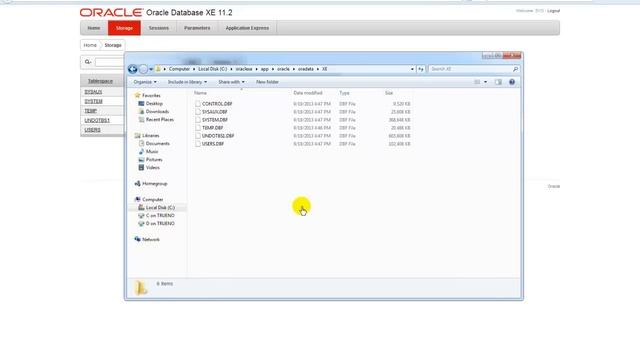Screen dimensions: 640x360
Task: Open the USERS tablespace link
Action: click(x=92, y=130)
